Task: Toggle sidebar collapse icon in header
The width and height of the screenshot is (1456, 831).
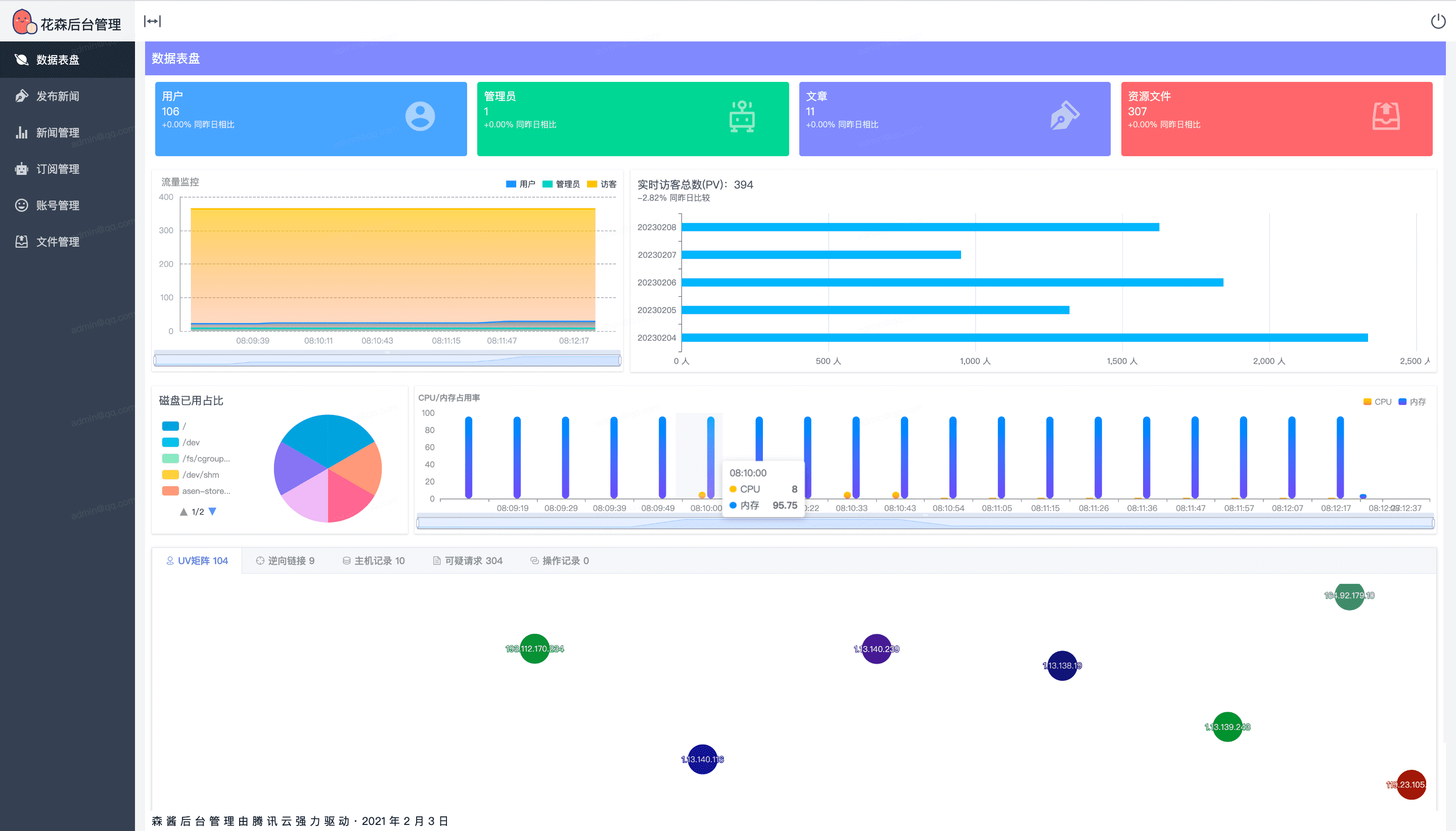Action: [152, 21]
